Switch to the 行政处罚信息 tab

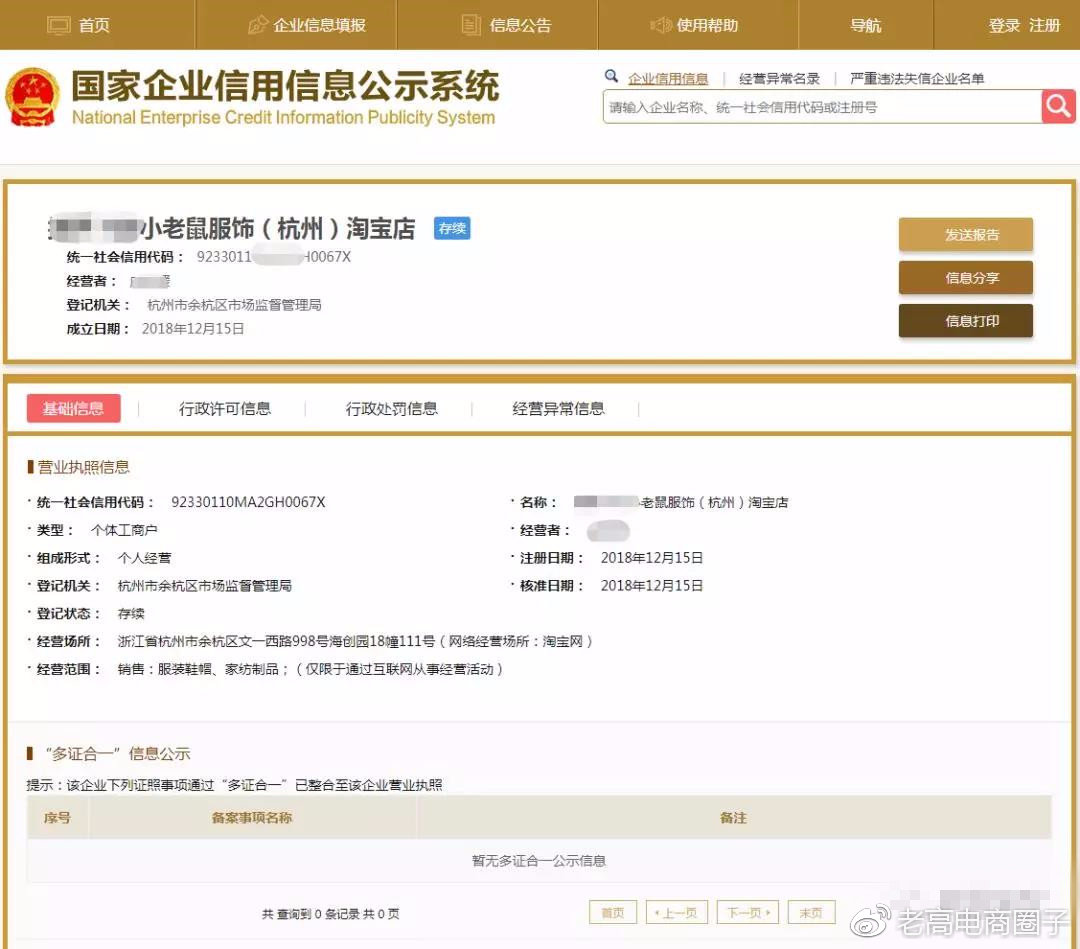pyautogui.click(x=391, y=408)
